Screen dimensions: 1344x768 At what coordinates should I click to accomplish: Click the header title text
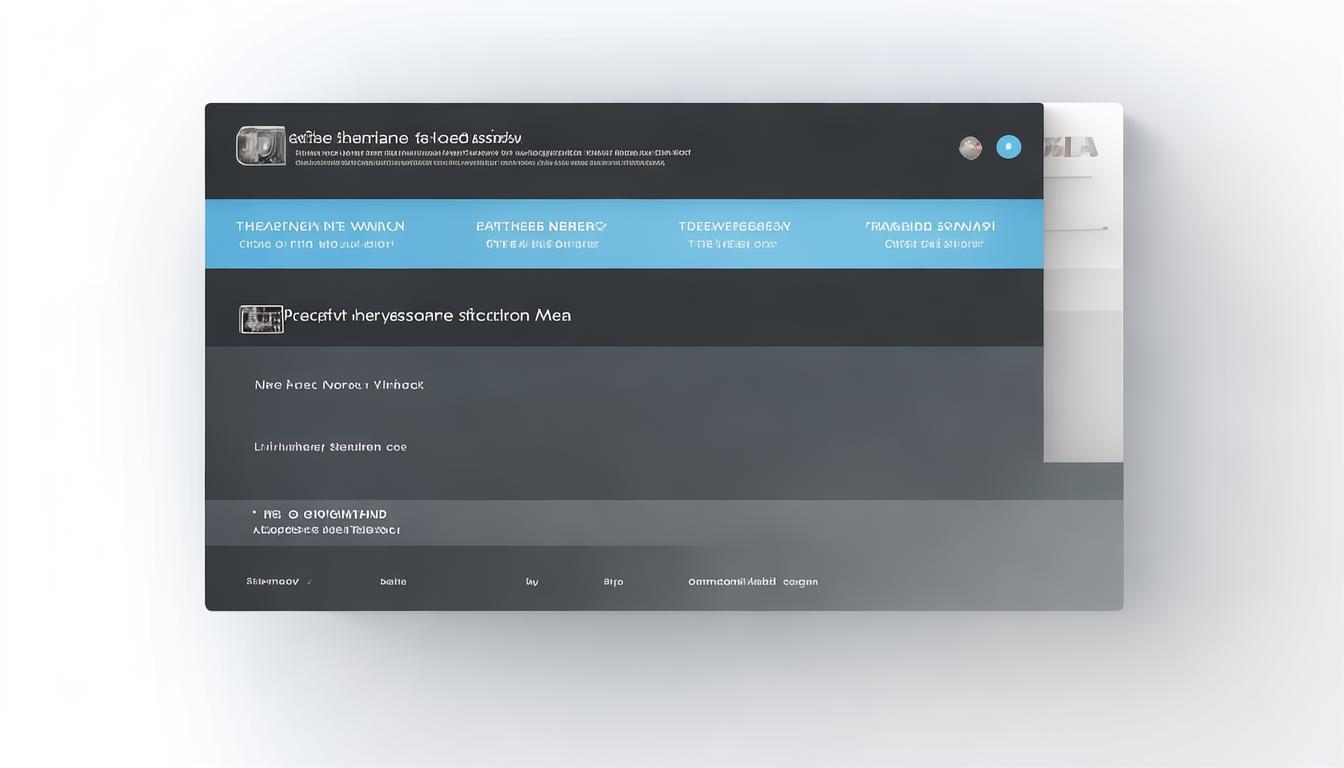point(405,137)
